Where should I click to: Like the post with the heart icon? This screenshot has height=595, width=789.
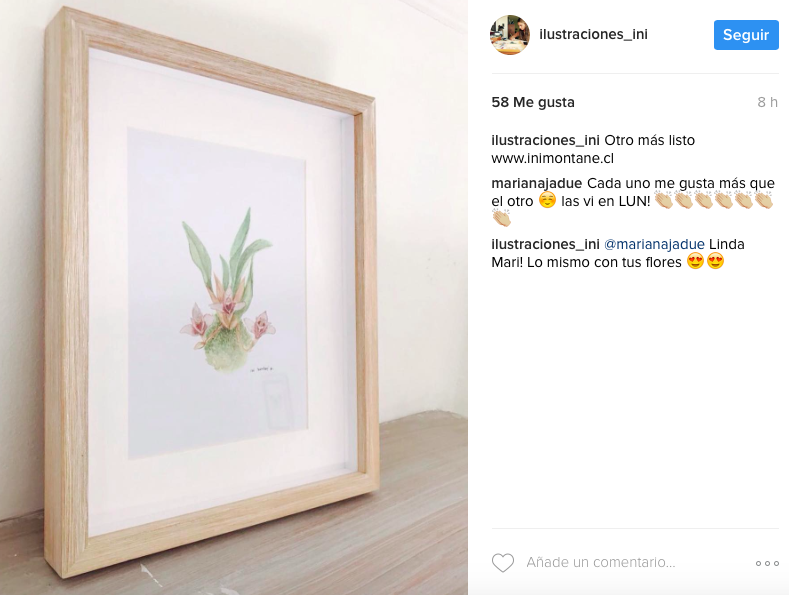503,563
